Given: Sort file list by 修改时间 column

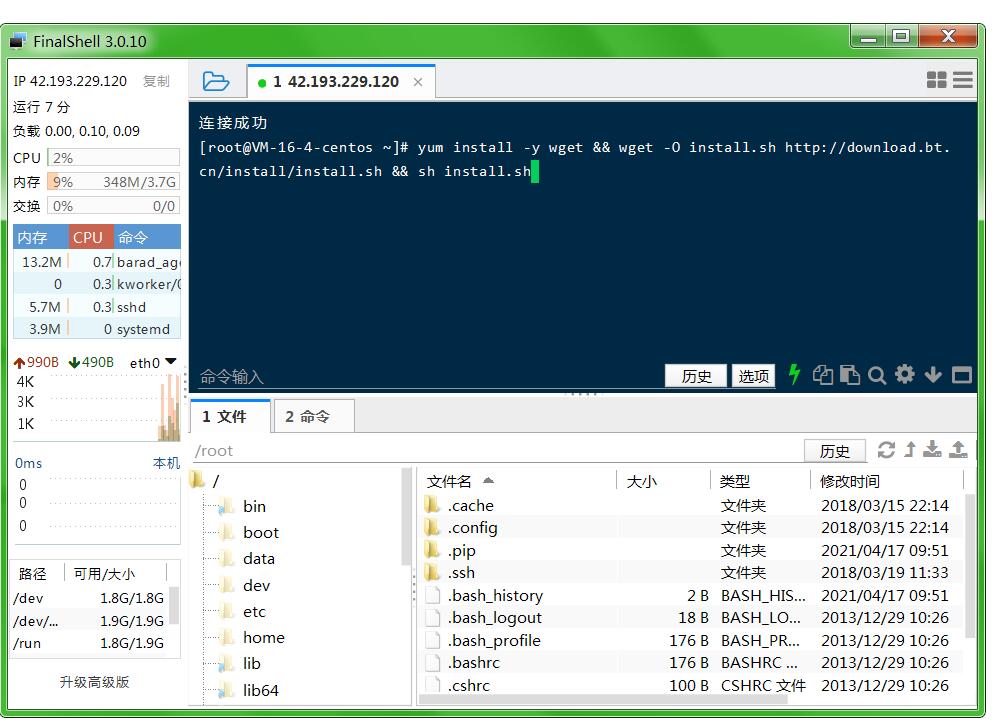Looking at the screenshot, I should [x=850, y=481].
